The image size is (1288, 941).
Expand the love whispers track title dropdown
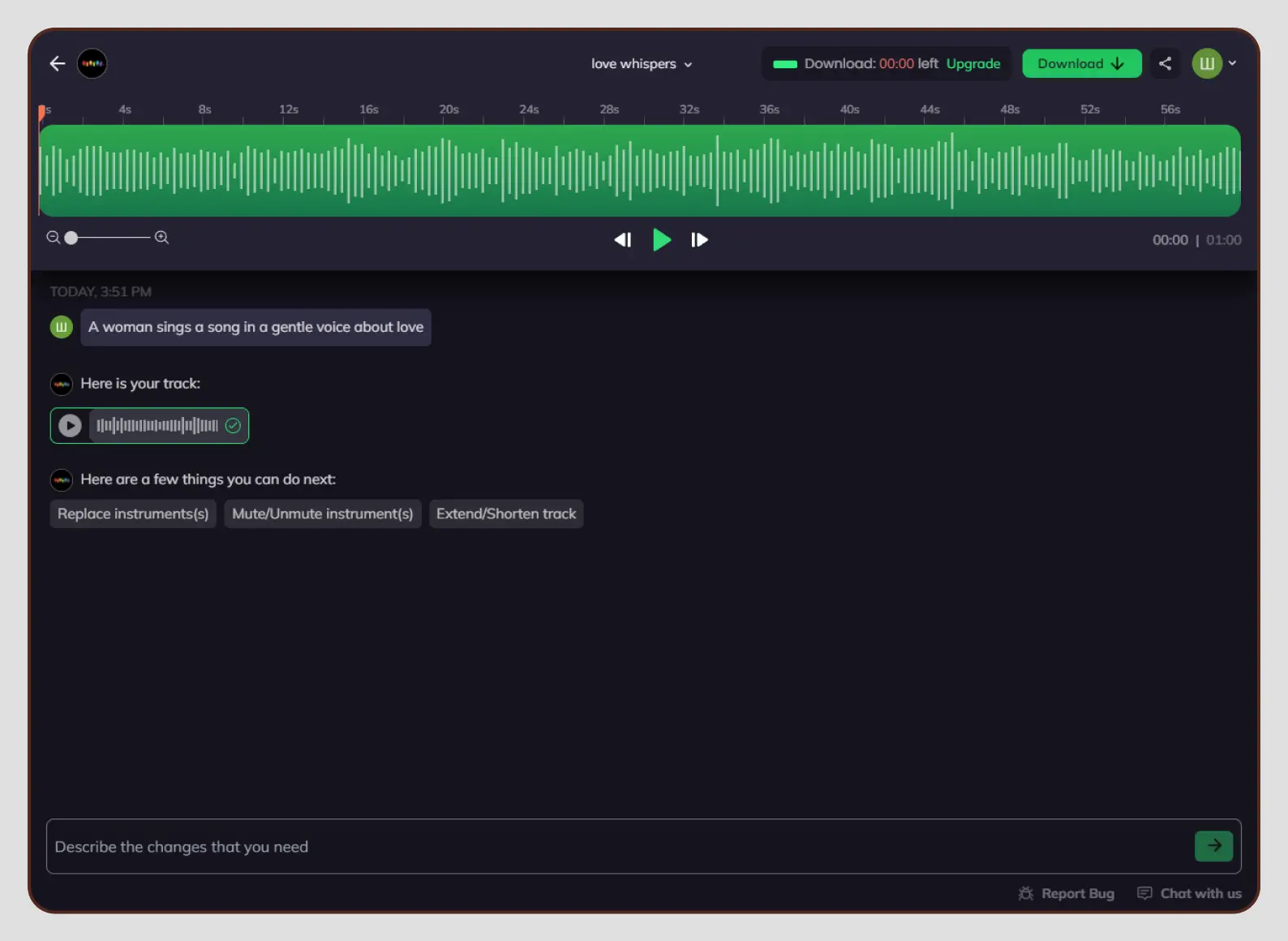tap(641, 64)
